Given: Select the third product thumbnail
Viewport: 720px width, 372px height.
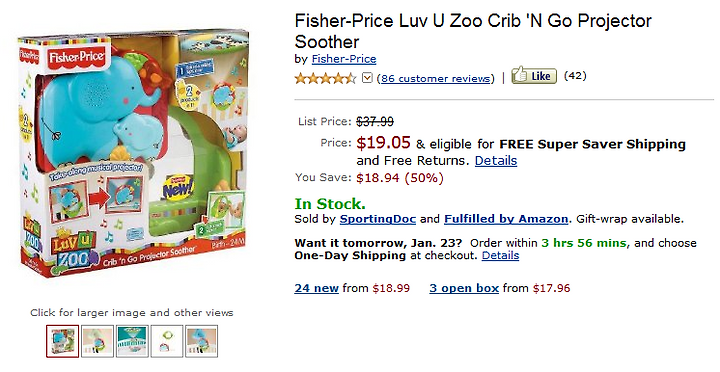Looking at the screenshot, I should point(132,341).
